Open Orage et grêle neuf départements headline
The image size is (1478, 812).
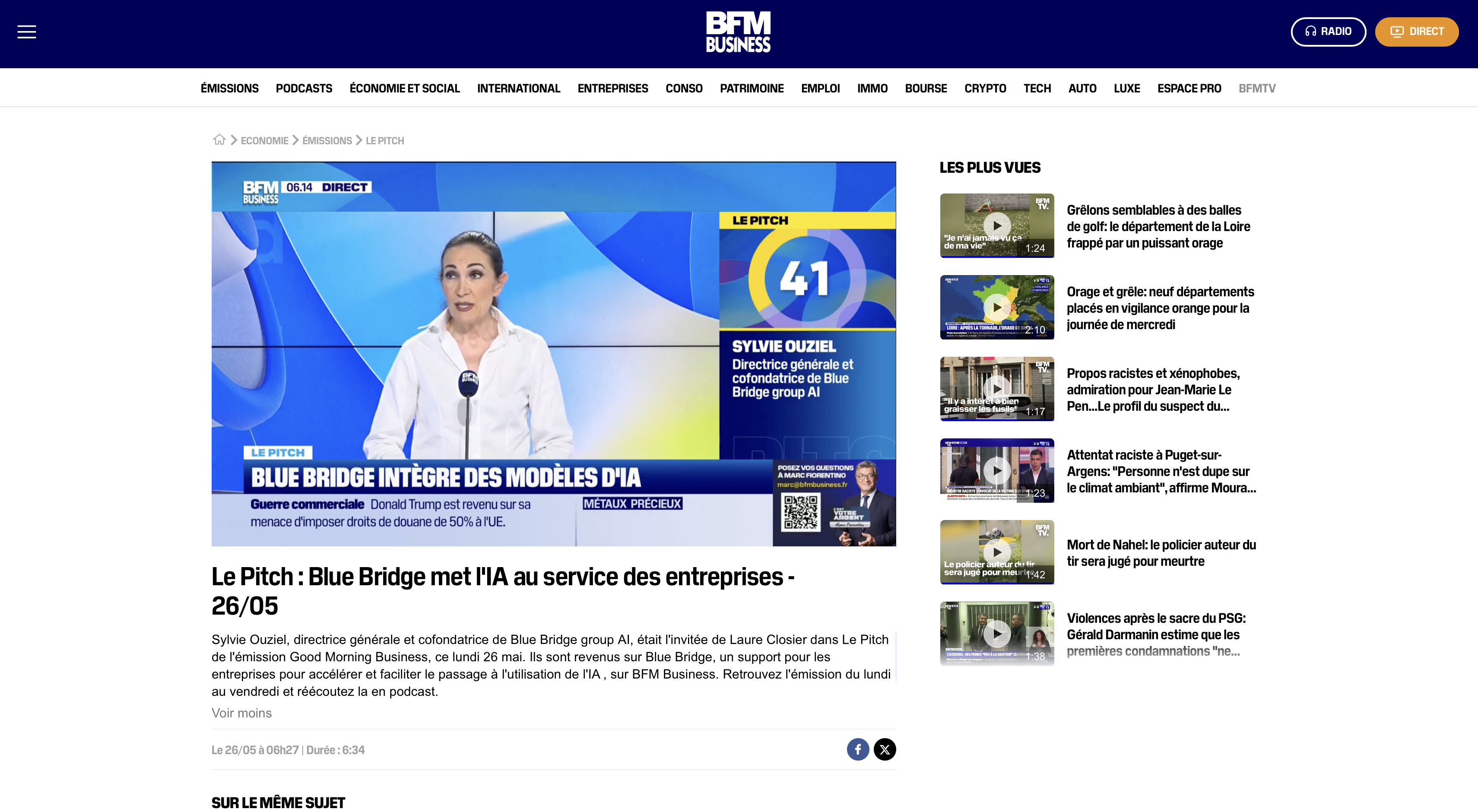click(1160, 308)
